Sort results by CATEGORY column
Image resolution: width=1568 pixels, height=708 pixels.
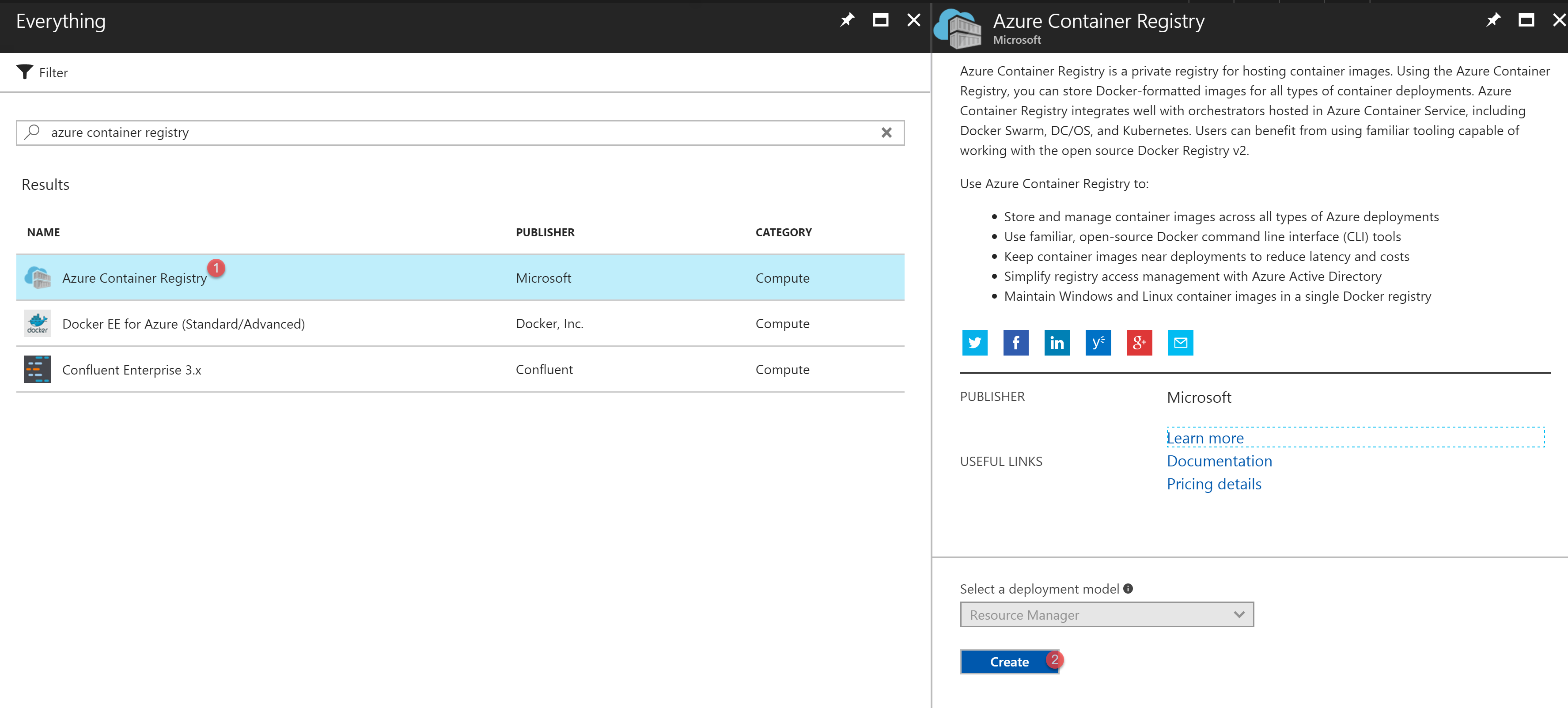coord(784,232)
